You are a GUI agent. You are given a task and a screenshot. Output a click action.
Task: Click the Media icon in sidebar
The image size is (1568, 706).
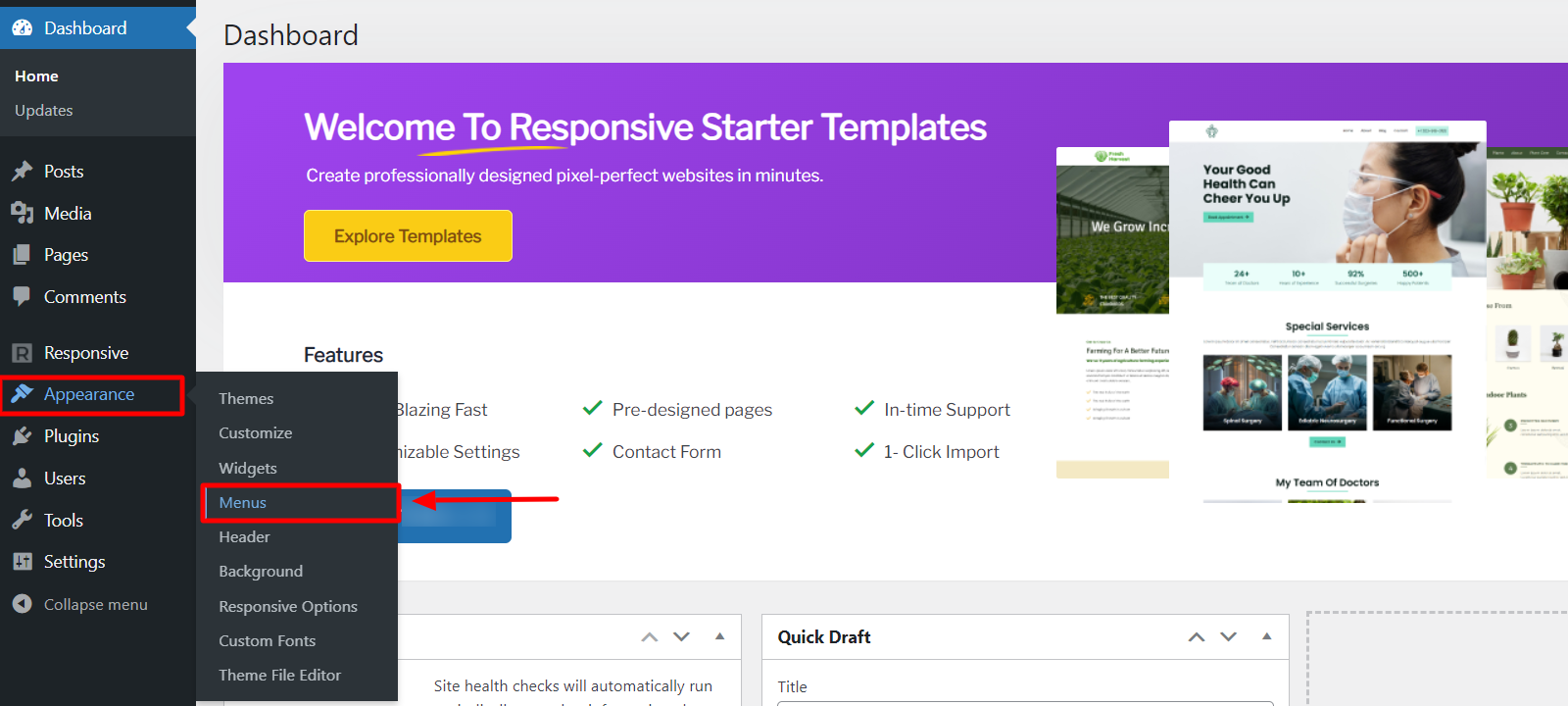click(23, 213)
